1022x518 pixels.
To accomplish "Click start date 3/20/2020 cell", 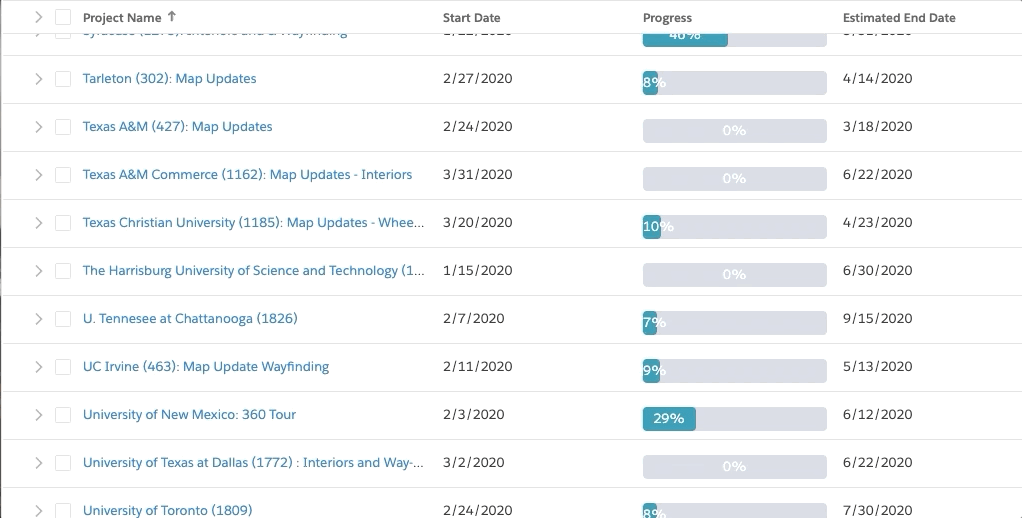I will 477,222.
